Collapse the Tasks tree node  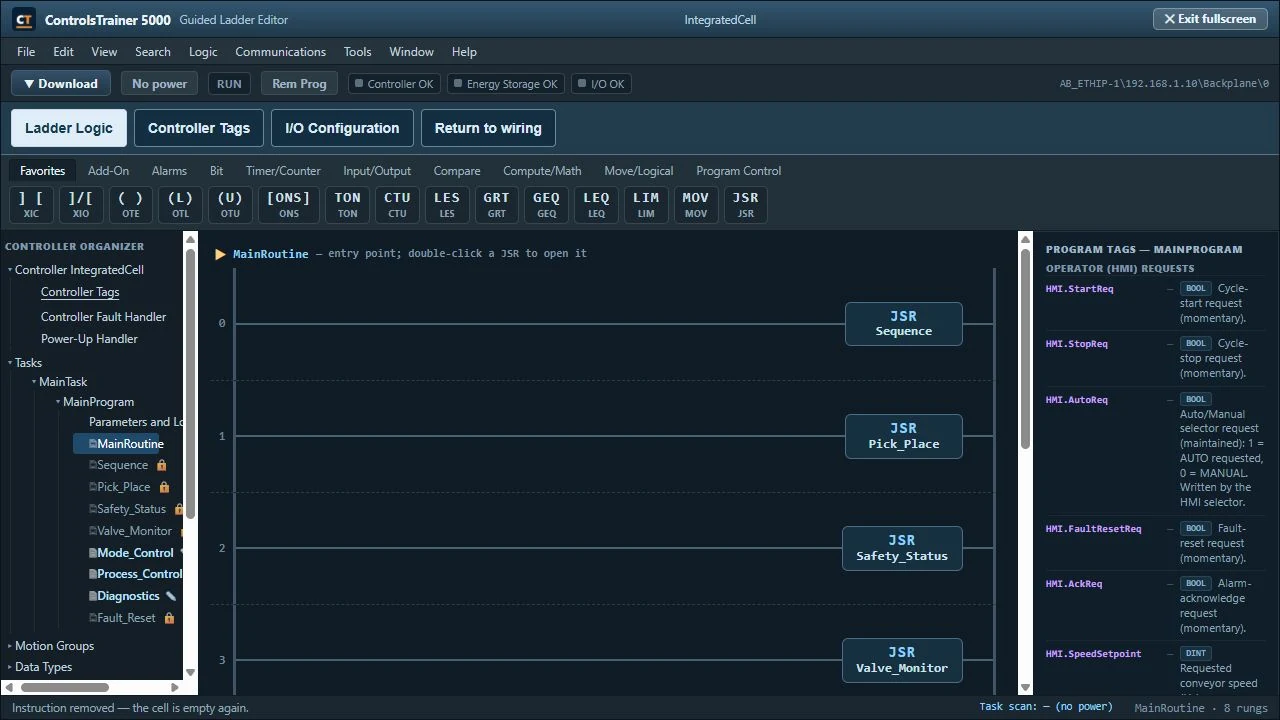[10, 363]
